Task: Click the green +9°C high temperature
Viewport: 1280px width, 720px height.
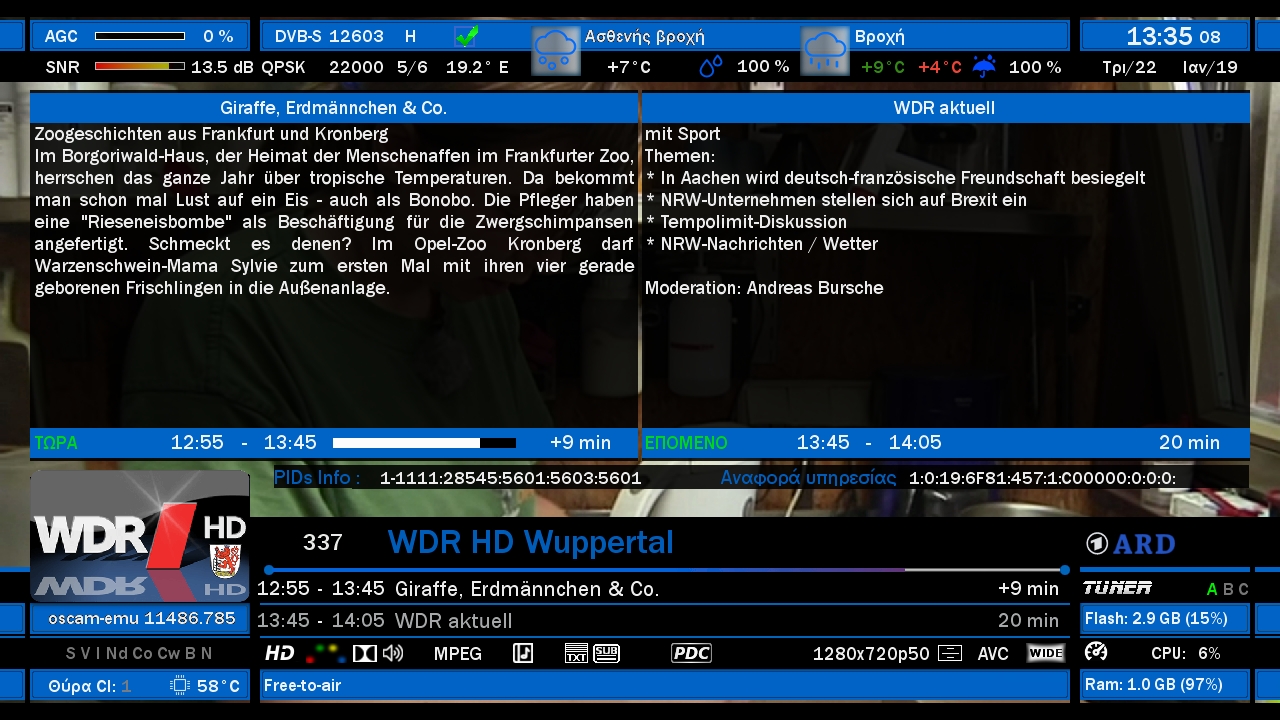Action: 883,67
